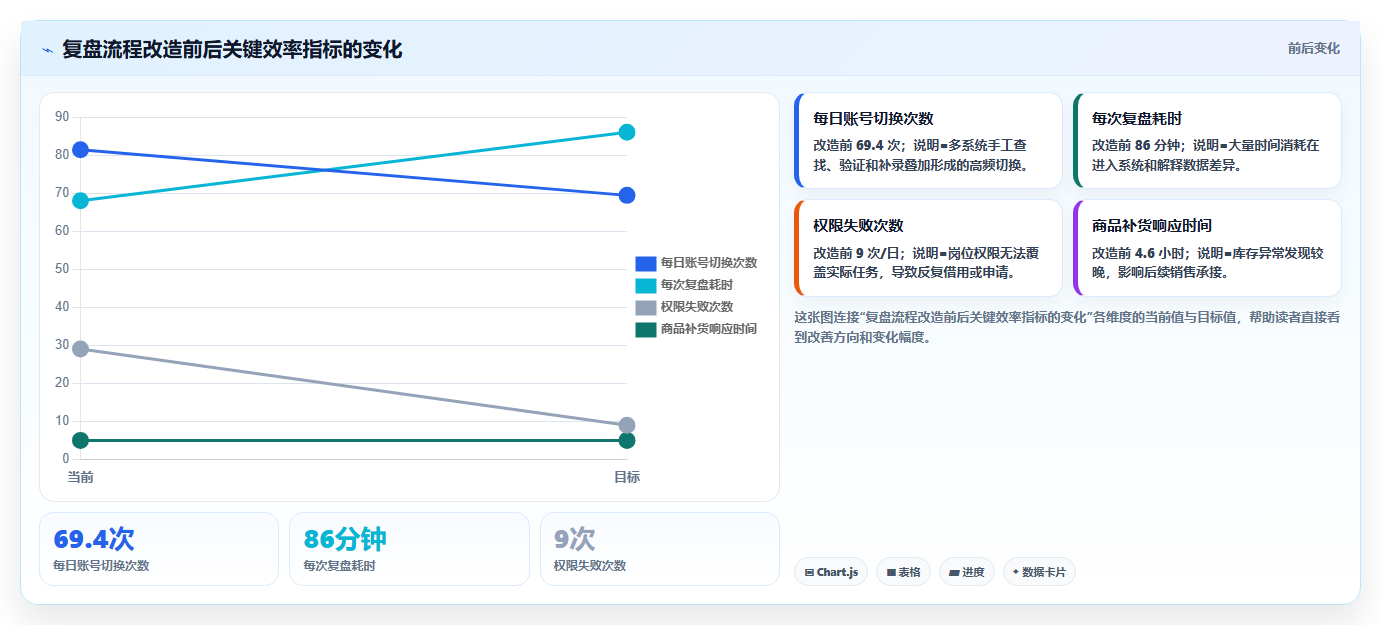
Task: Click the 每次复盘耗时 legend label
Action: click(697, 285)
